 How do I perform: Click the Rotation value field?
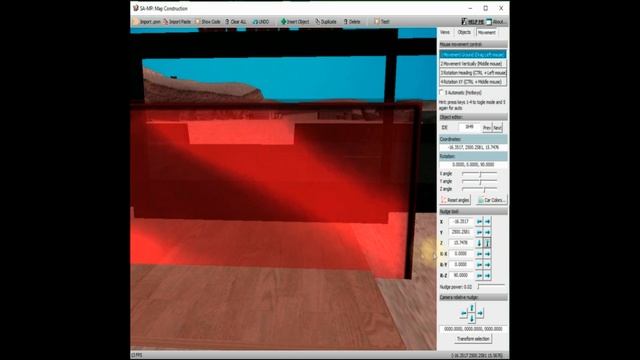pos(473,164)
